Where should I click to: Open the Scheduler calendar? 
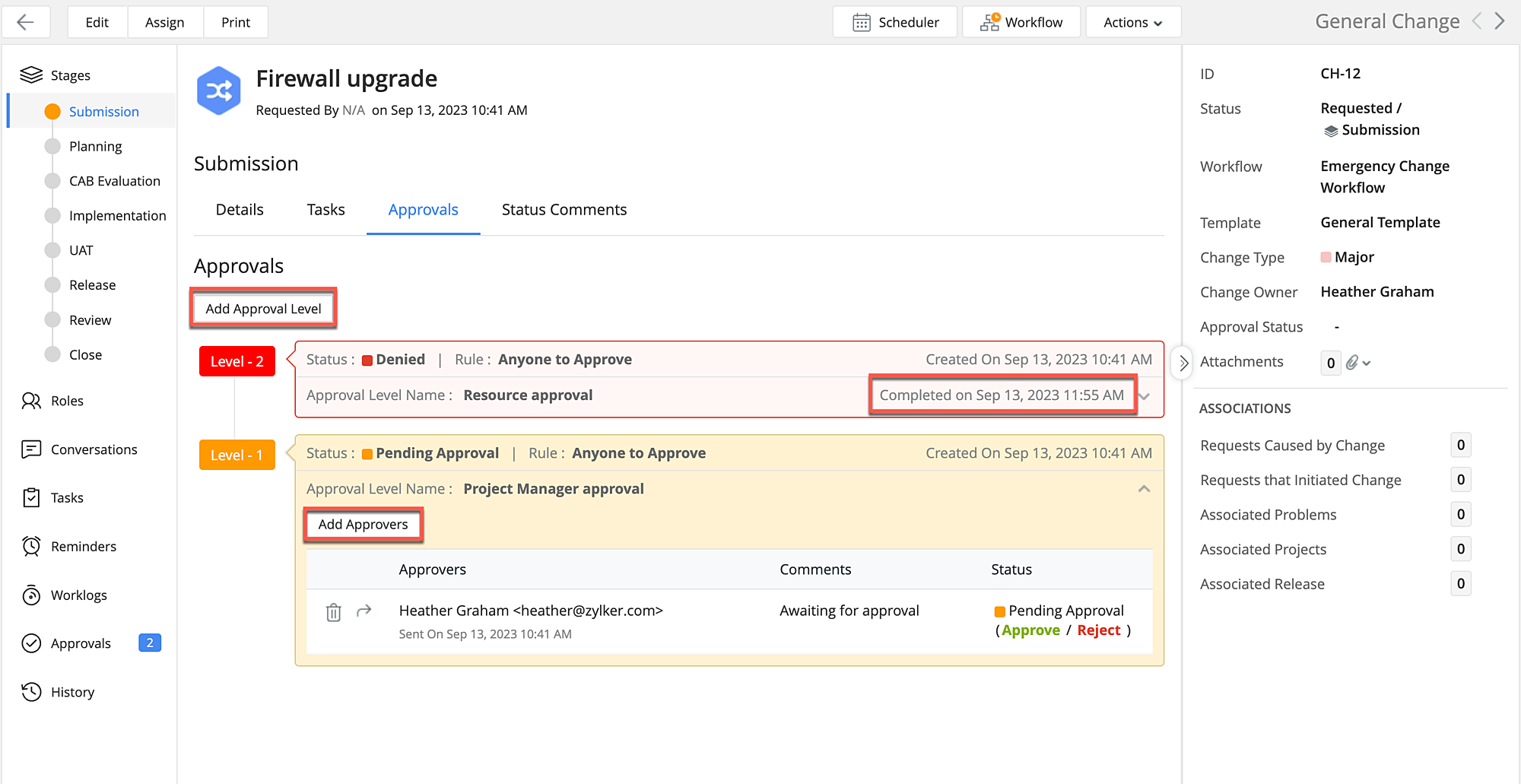click(895, 22)
